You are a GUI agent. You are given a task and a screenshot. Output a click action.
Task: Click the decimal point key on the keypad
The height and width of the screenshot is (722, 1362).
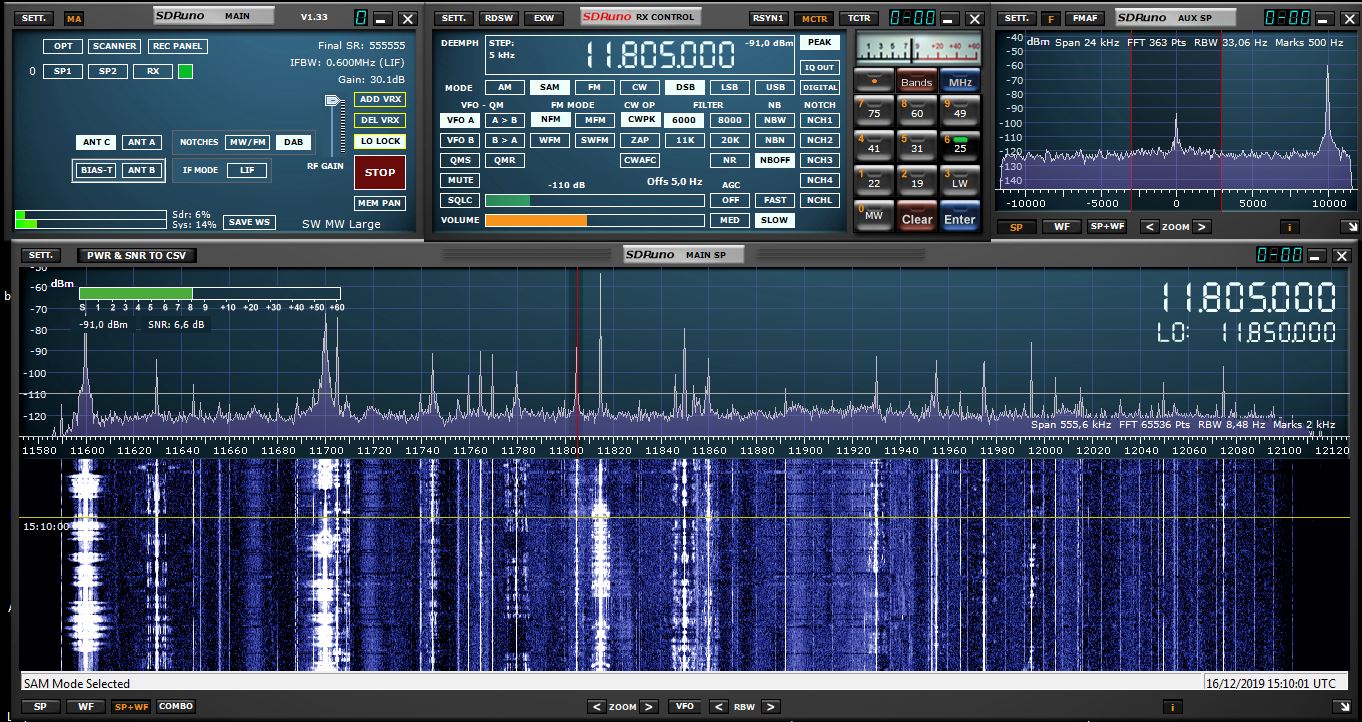tap(875, 82)
